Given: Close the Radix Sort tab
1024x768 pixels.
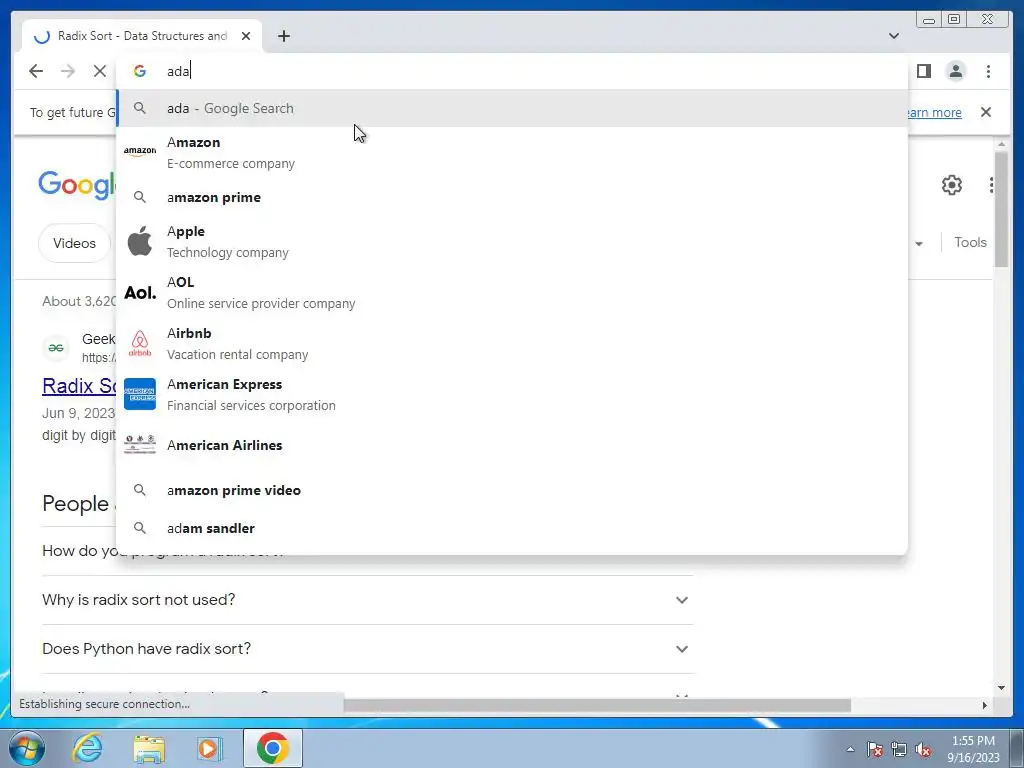Looking at the screenshot, I should tap(246, 36).
